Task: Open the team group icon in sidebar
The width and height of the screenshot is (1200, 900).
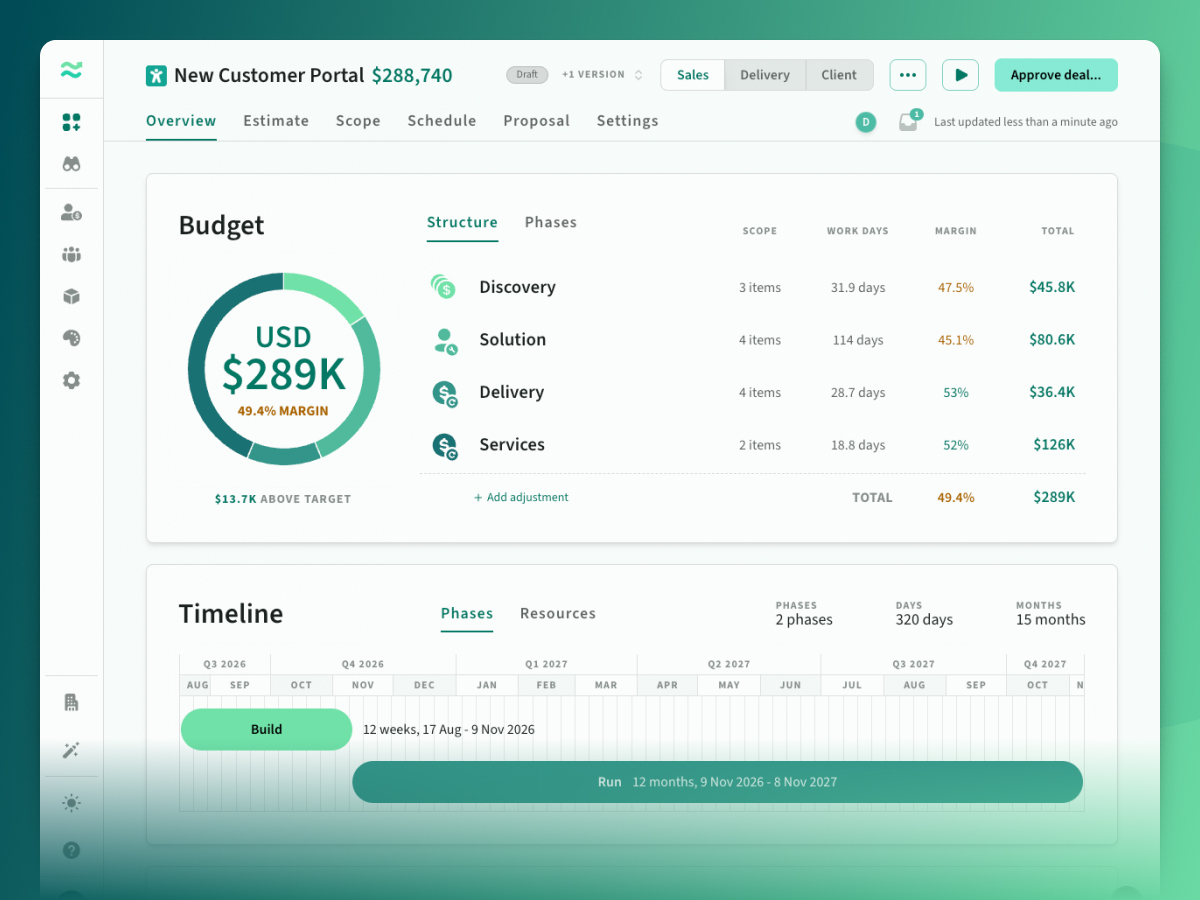Action: [x=71, y=254]
